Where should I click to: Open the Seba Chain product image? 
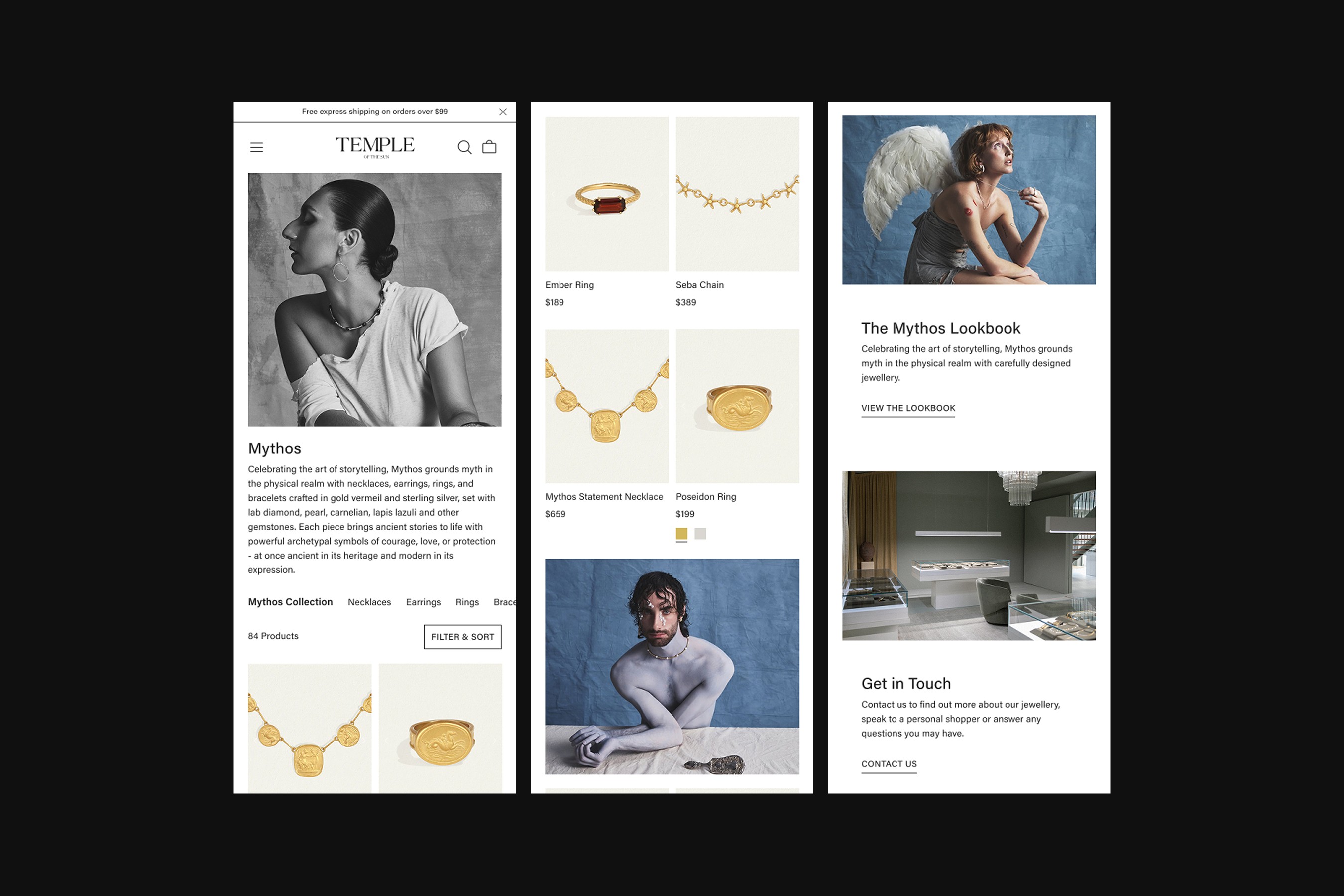click(737, 194)
